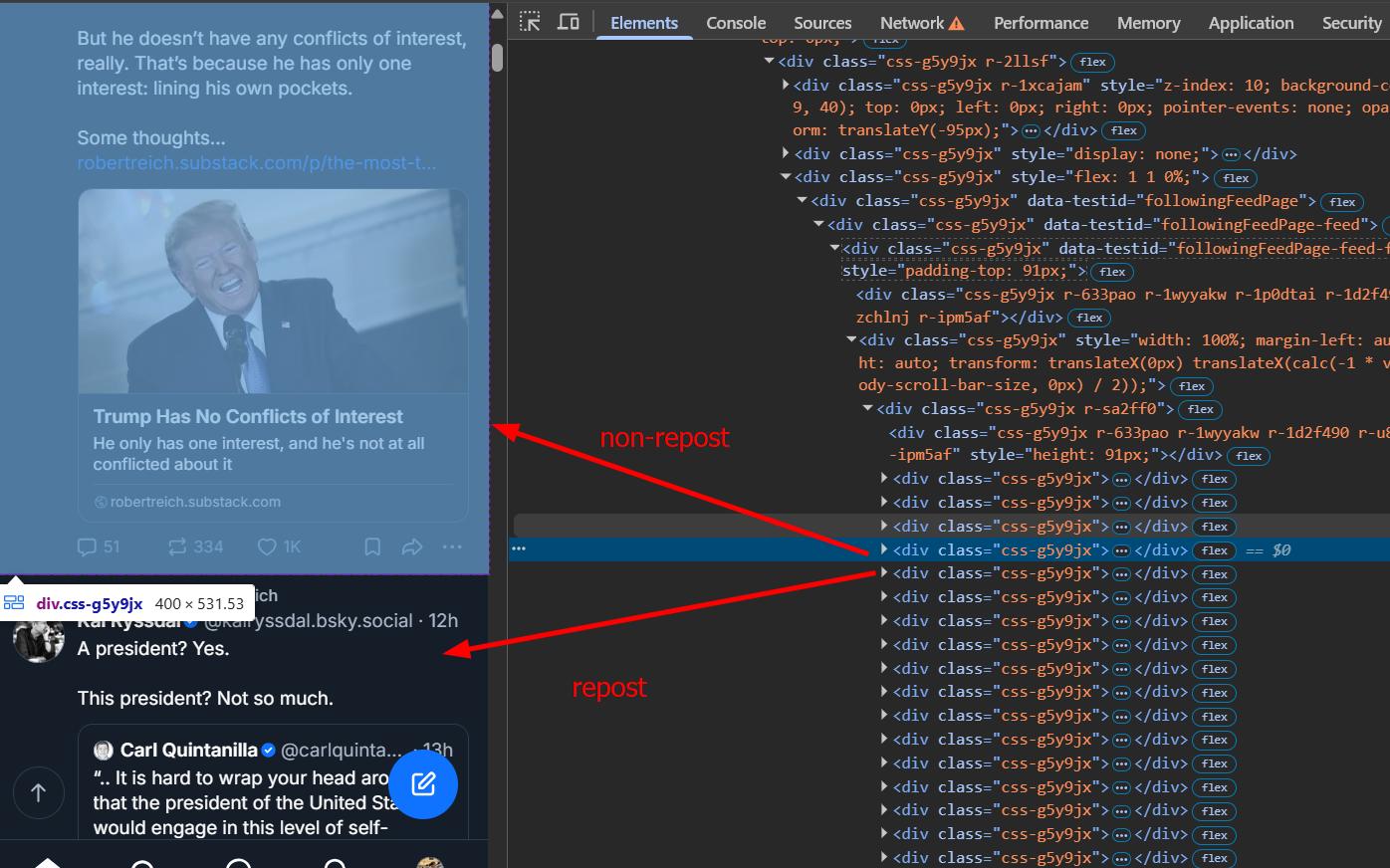
Task: Click the text "Some thoughts..."
Action: 151,137
